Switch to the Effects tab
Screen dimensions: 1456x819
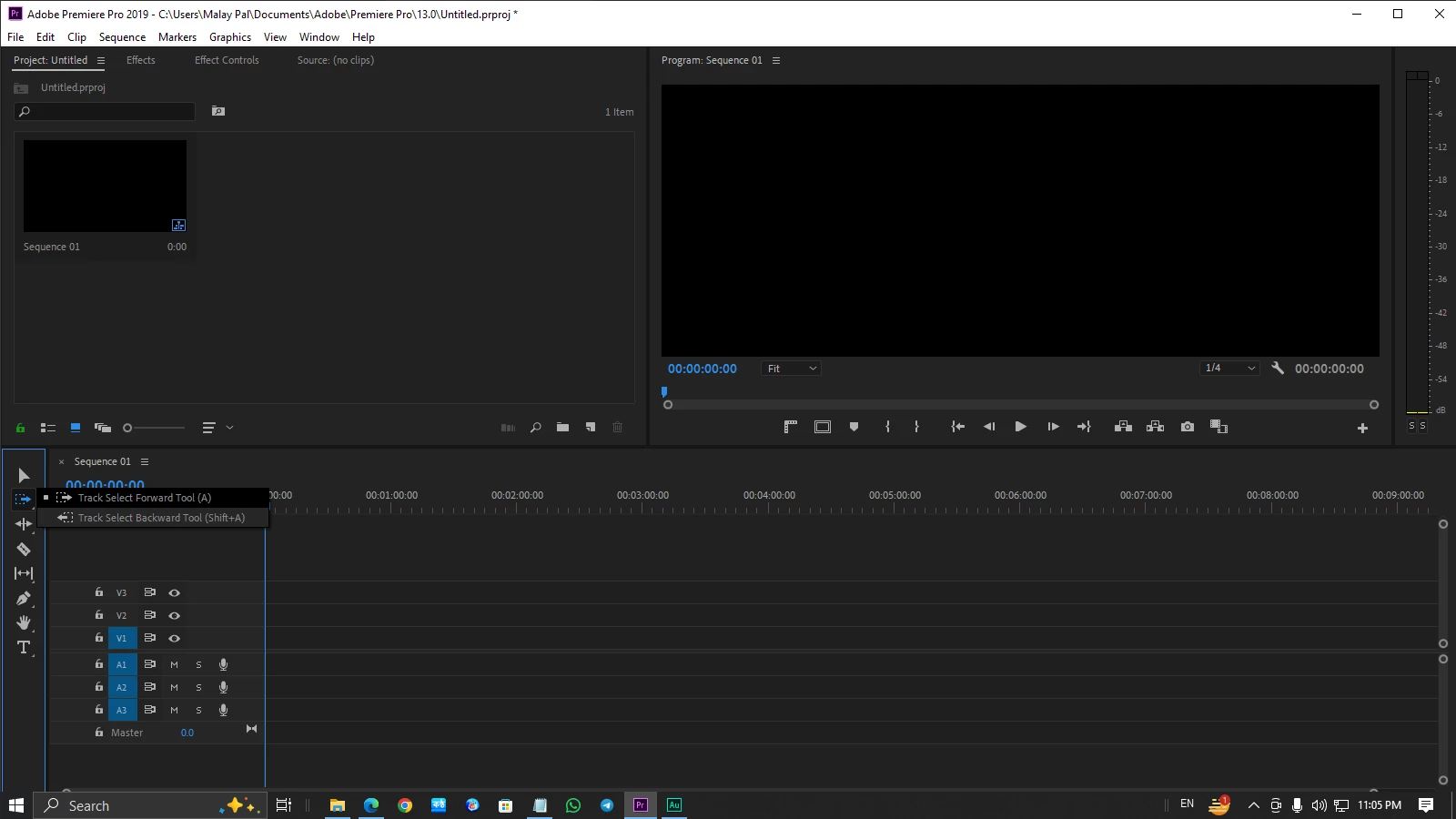click(141, 60)
